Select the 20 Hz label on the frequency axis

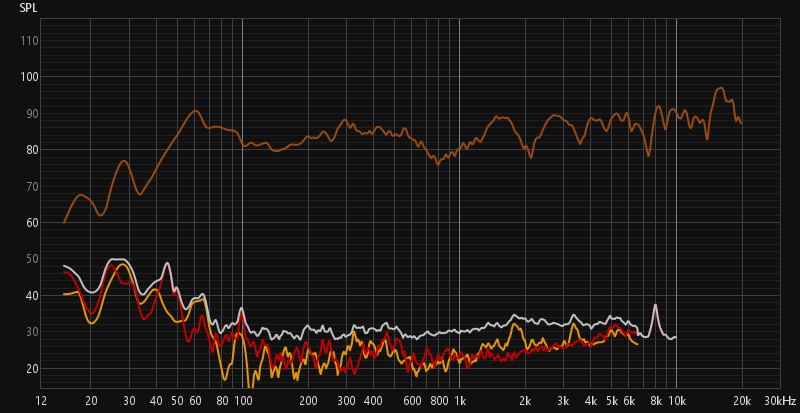point(91,400)
